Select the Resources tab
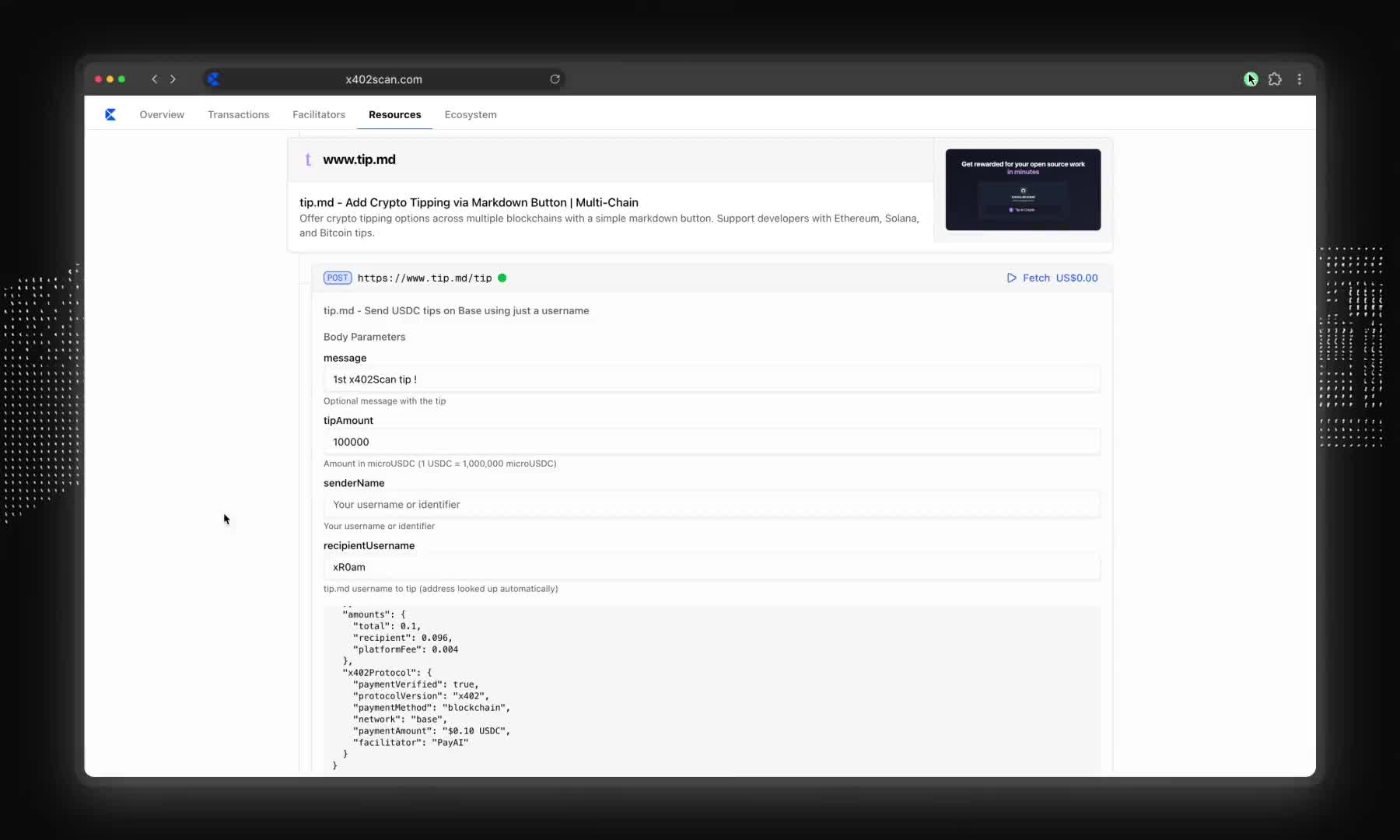Screen dimensions: 1400x840 pyautogui.click(x=394, y=114)
